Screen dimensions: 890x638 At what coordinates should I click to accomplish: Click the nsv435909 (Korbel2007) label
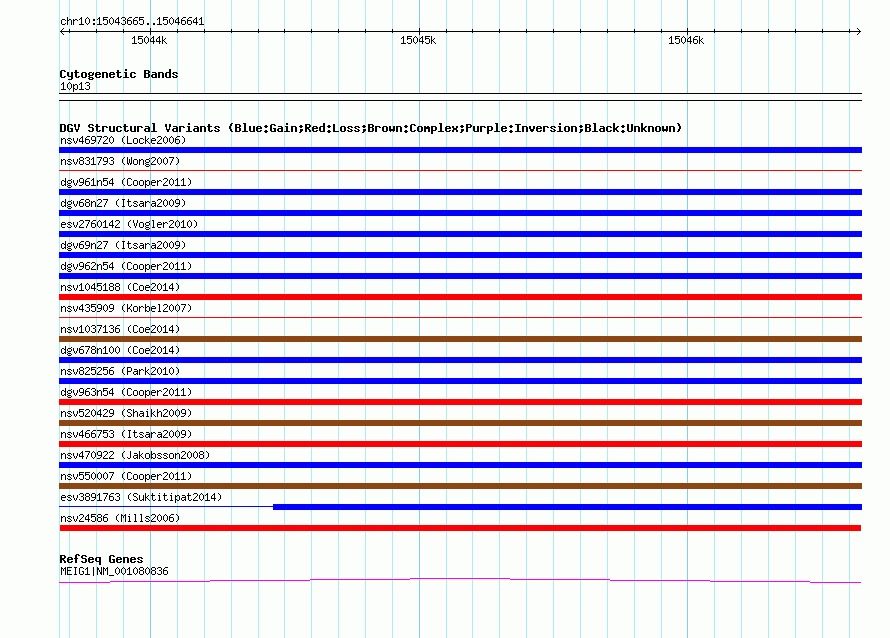(x=126, y=308)
